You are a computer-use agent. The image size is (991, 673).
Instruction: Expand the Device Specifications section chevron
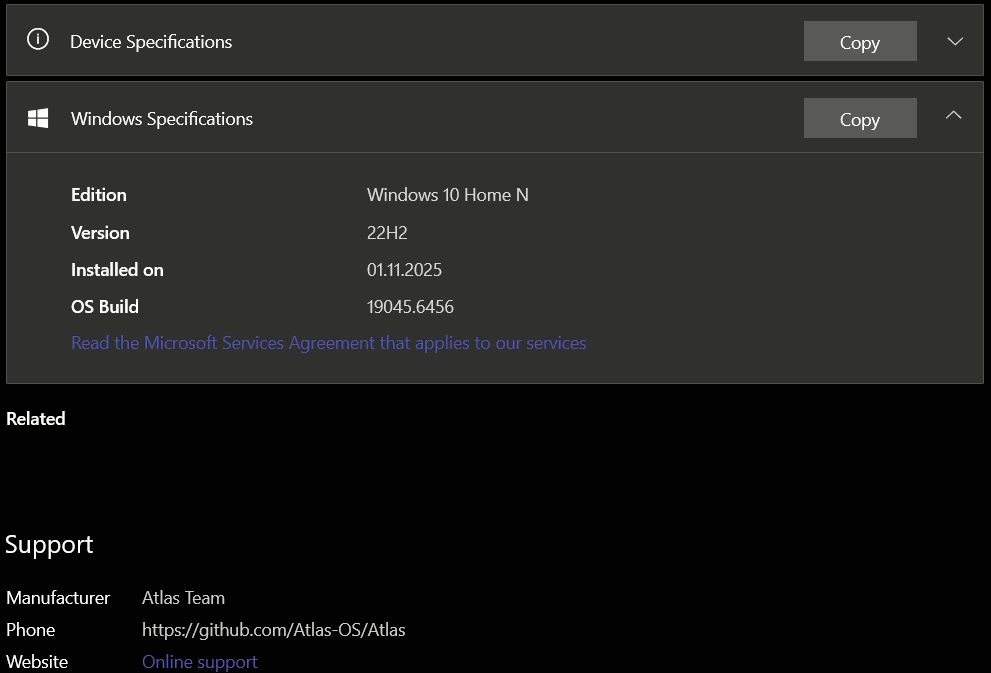click(x=954, y=41)
